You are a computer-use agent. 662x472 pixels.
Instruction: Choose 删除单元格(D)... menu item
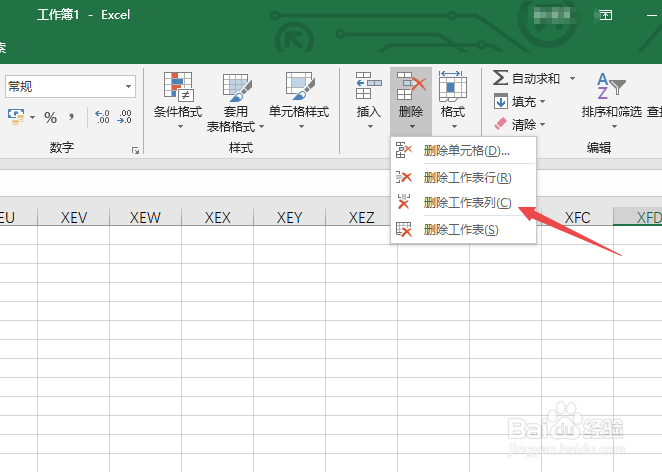[464, 150]
